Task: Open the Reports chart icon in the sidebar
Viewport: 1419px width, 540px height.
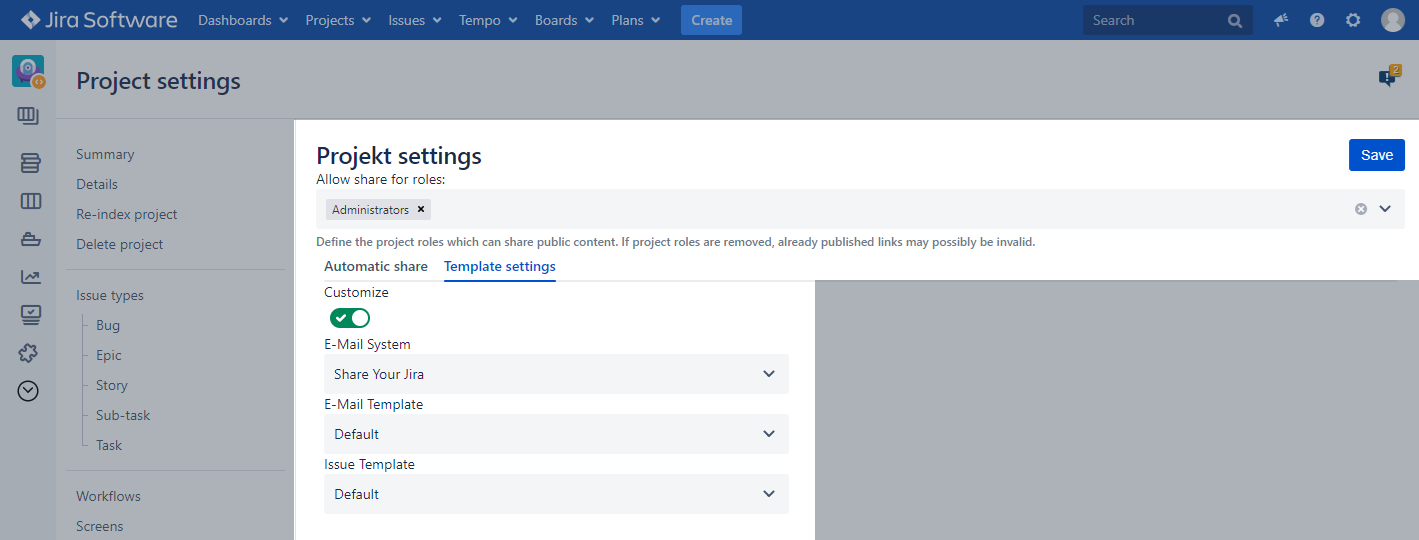Action: pos(30,277)
